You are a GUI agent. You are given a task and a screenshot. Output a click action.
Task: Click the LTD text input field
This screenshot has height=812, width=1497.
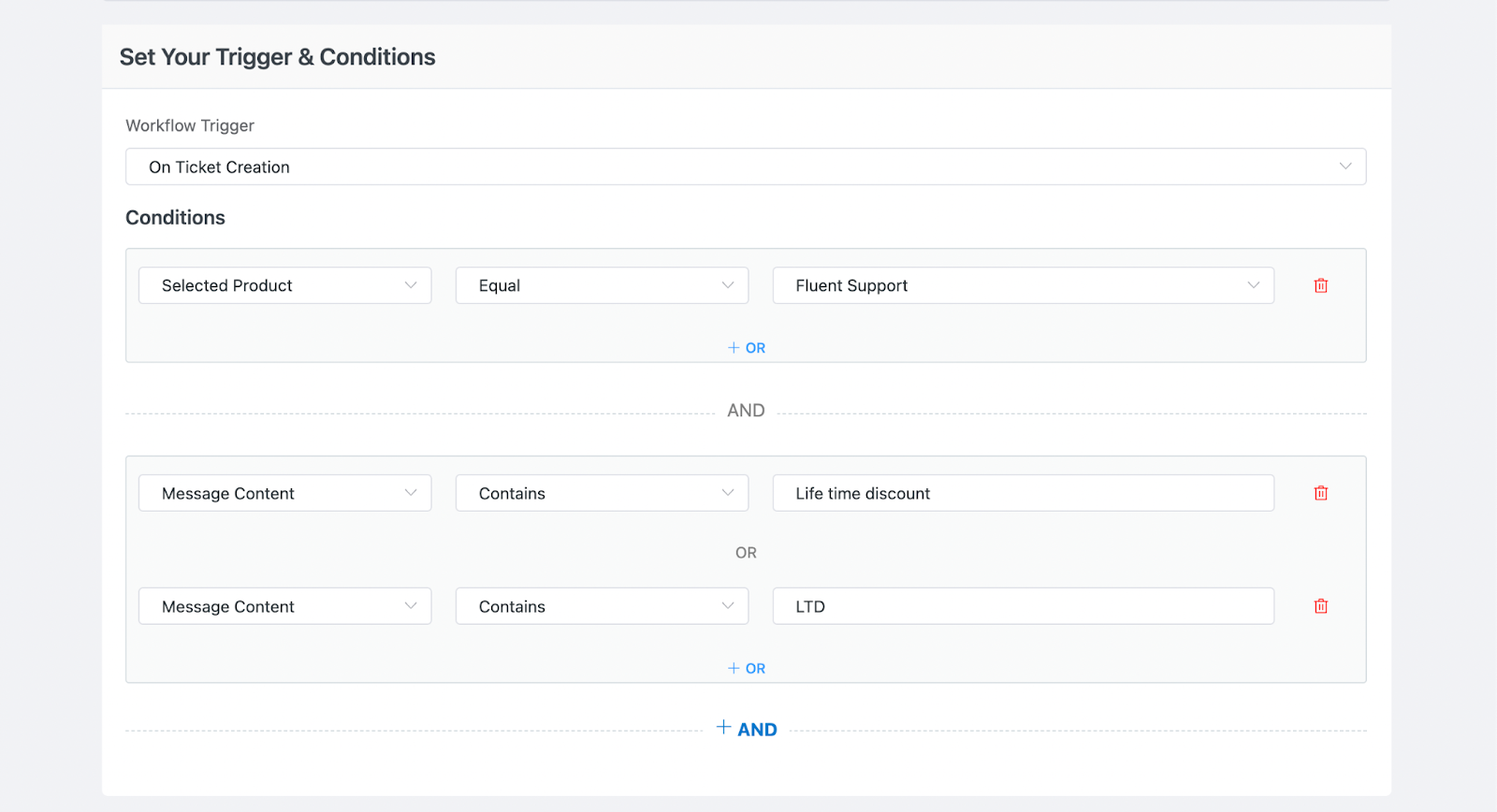(x=1022, y=606)
